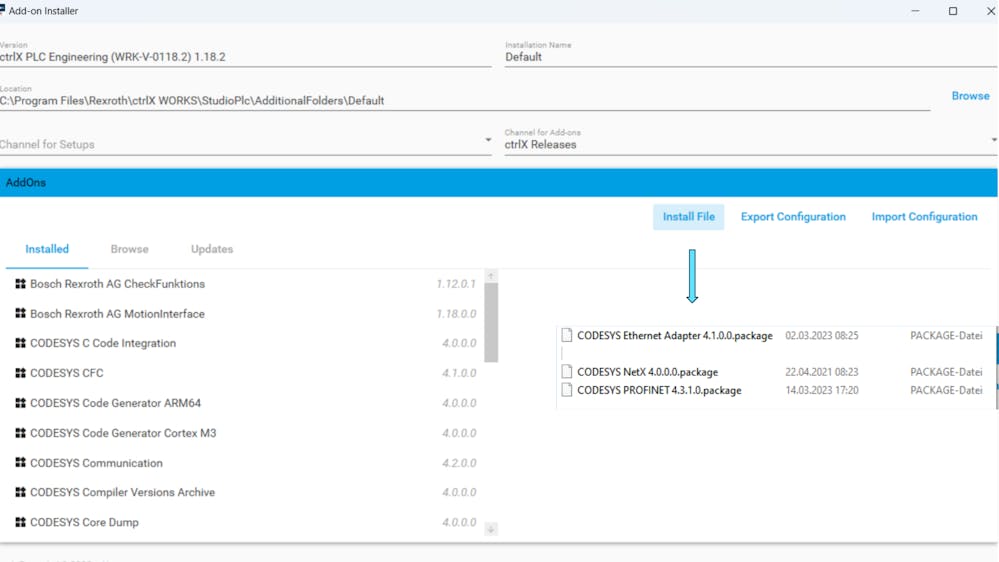
Task: Open the Channel for Add-ons dropdown arrow
Action: (994, 140)
